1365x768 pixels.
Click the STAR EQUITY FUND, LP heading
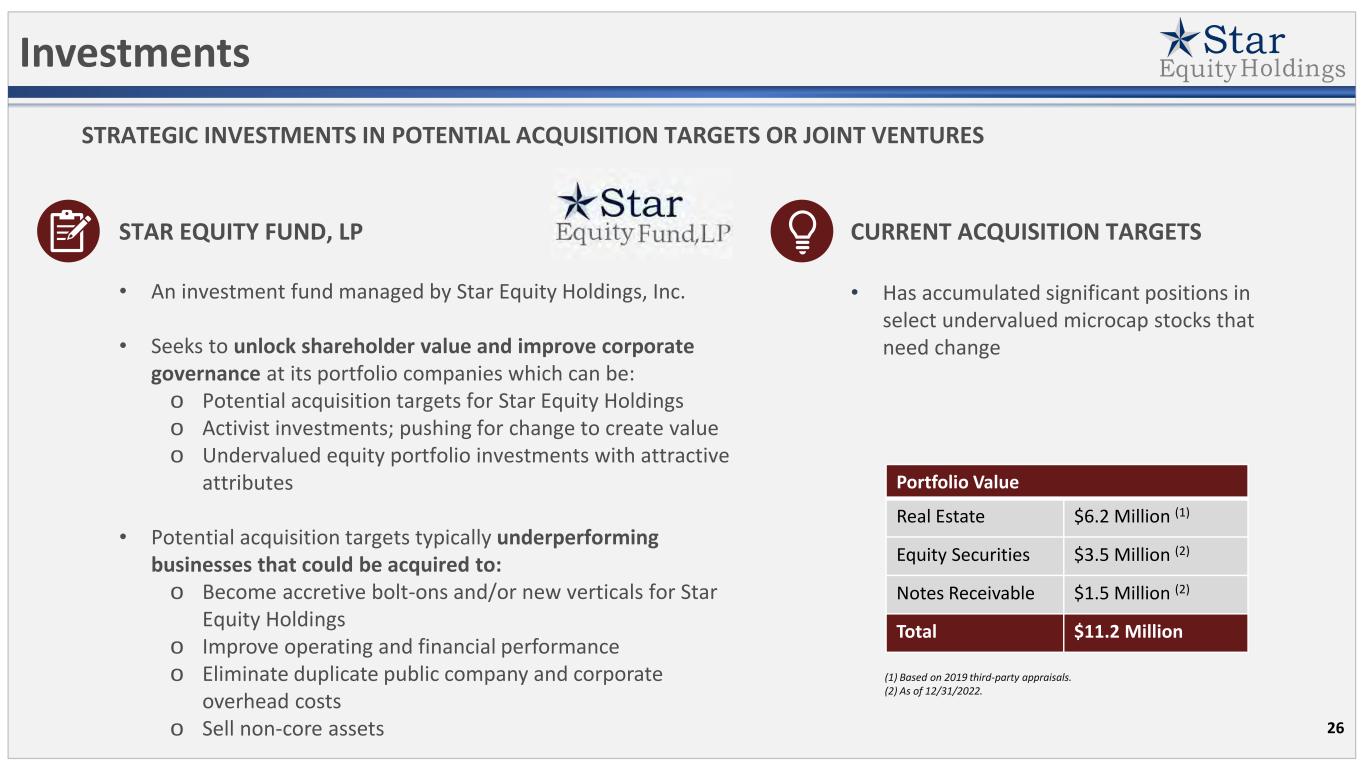[241, 232]
